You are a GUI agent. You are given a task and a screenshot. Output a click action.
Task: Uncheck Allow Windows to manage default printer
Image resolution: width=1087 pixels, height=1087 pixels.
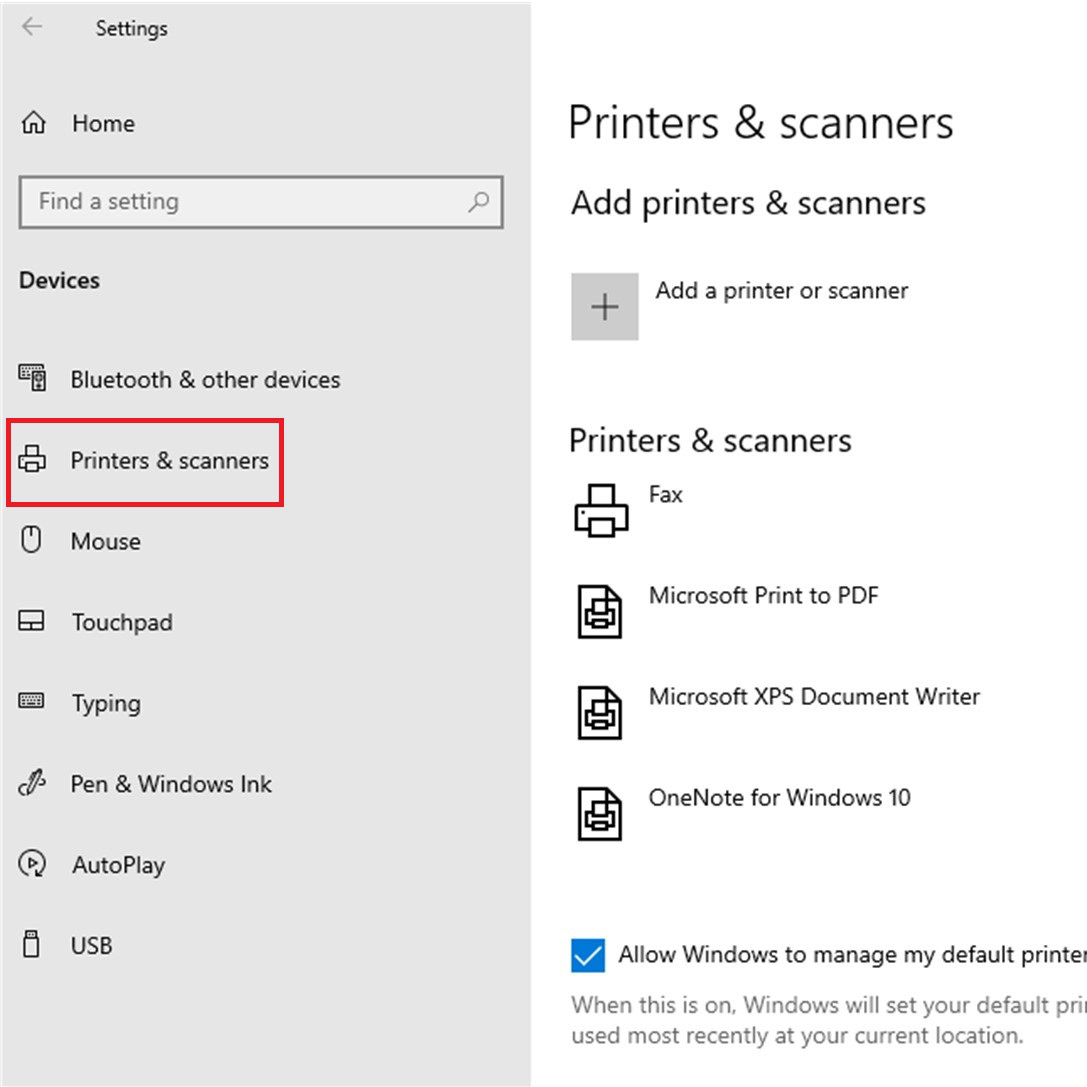click(x=588, y=955)
